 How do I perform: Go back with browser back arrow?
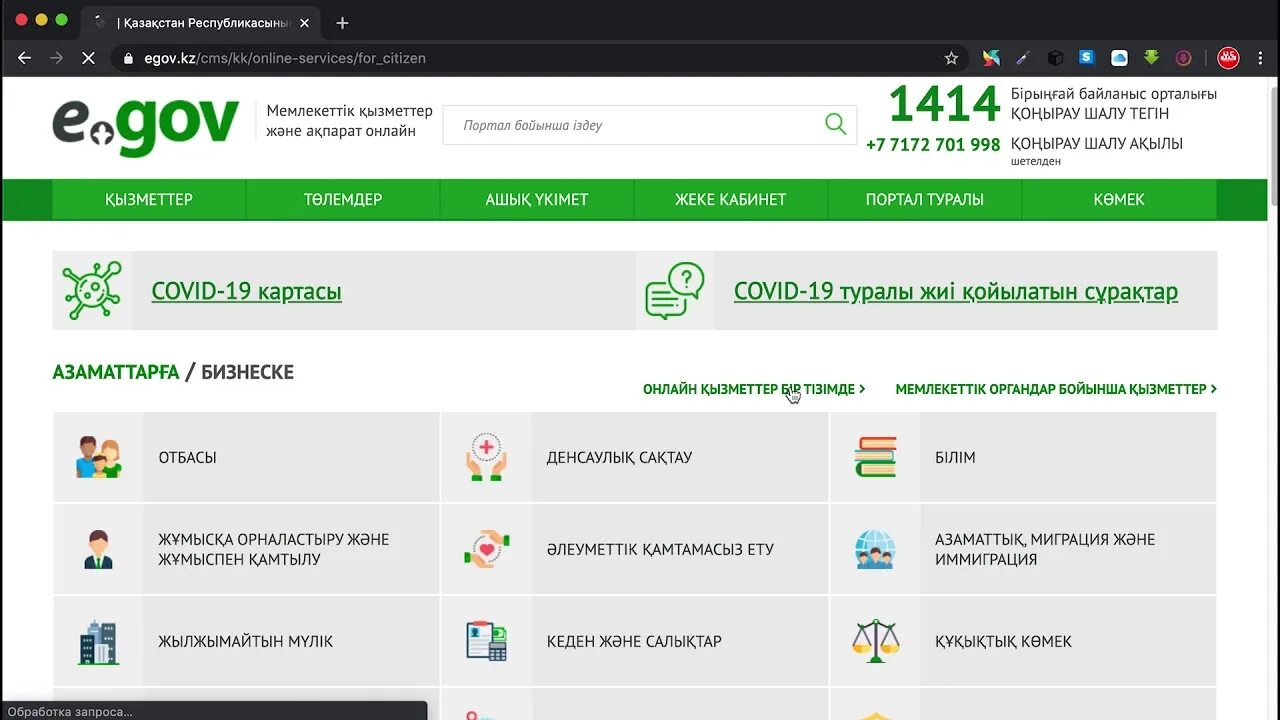(25, 58)
